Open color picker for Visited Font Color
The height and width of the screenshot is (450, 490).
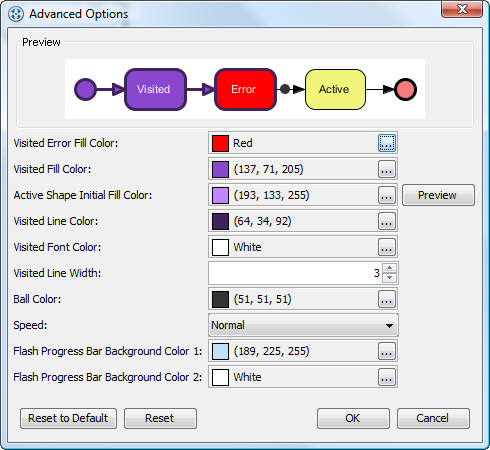coord(387,247)
